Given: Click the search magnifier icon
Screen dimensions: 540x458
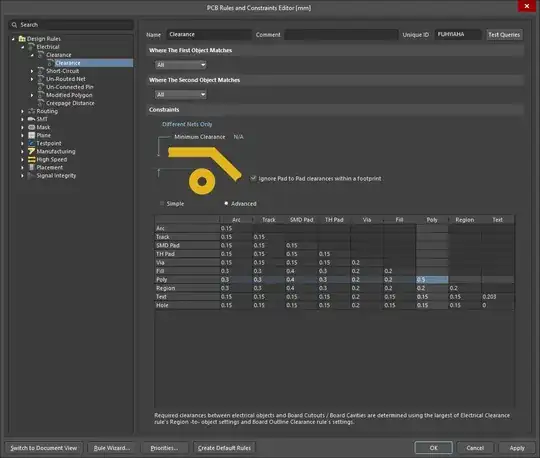Looking at the screenshot, I should [x=14, y=25].
